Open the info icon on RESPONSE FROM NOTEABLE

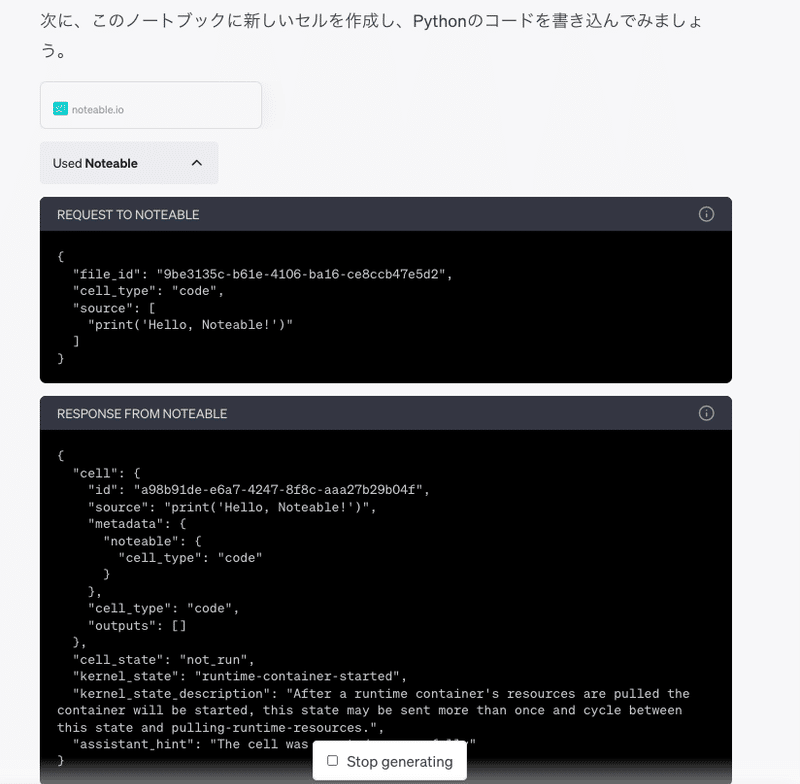coord(706,412)
